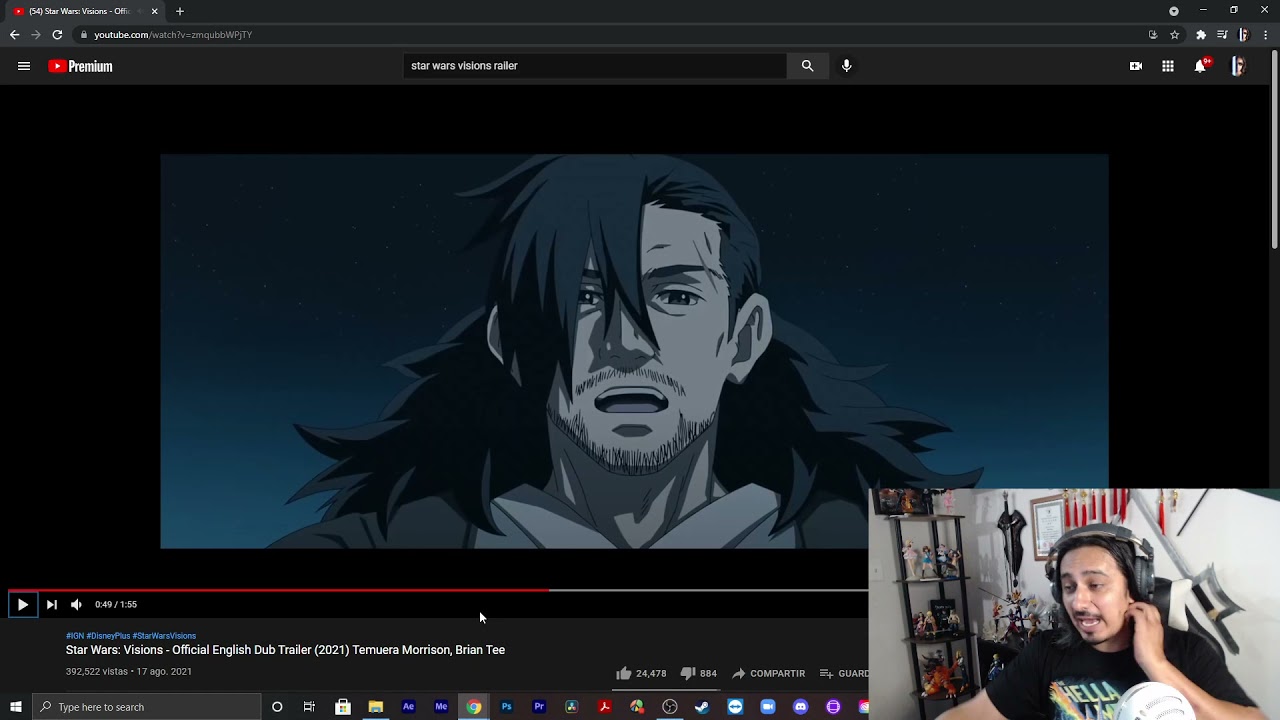Like the video with thumbs up
1280x720 pixels.
click(640, 673)
